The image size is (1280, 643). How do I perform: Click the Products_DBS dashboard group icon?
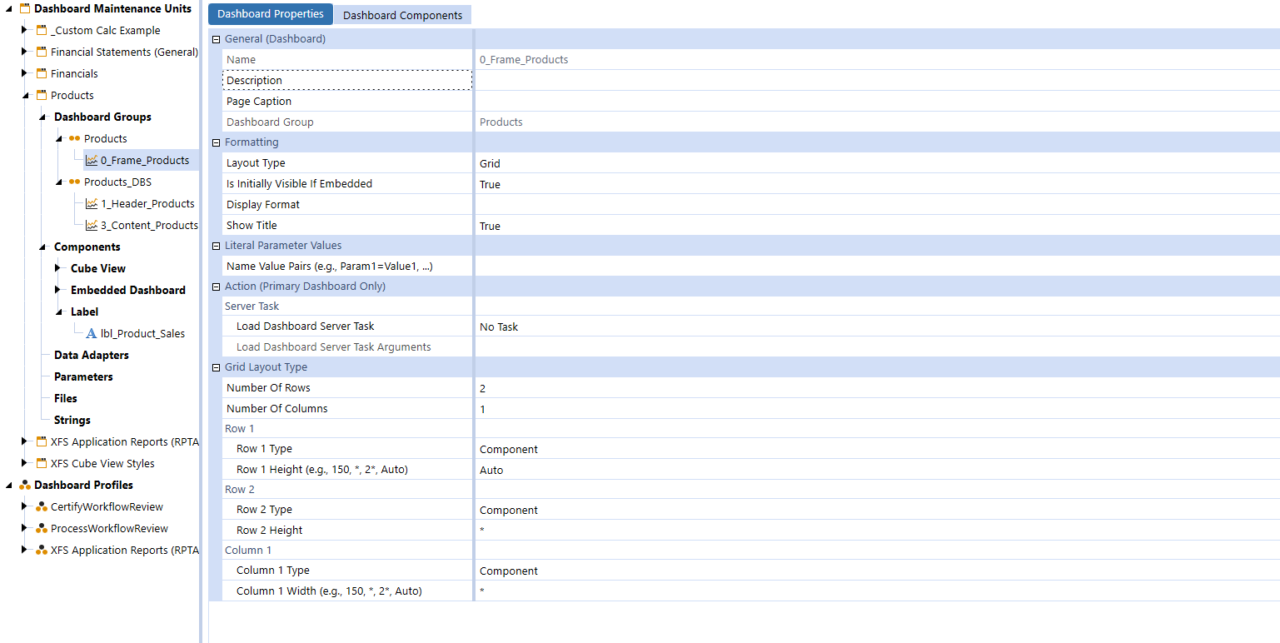pos(75,182)
